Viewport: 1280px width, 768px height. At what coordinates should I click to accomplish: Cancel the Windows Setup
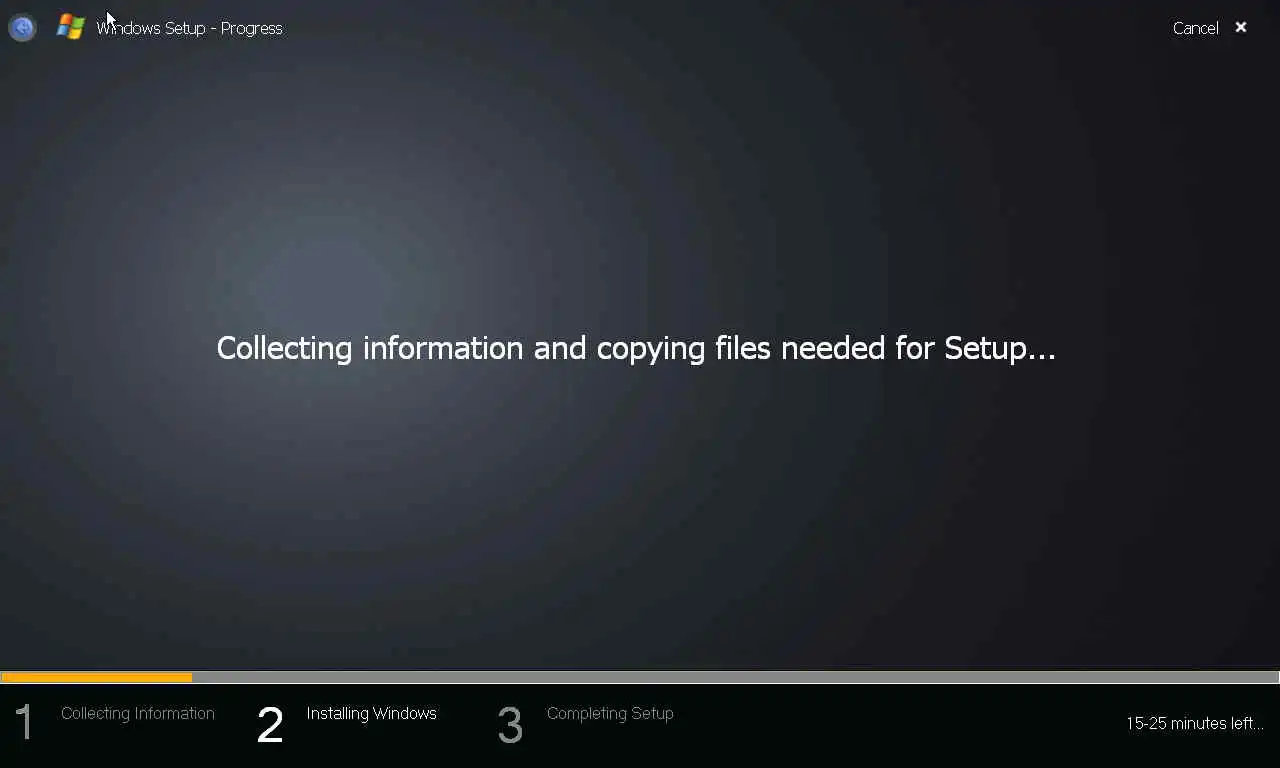1195,28
